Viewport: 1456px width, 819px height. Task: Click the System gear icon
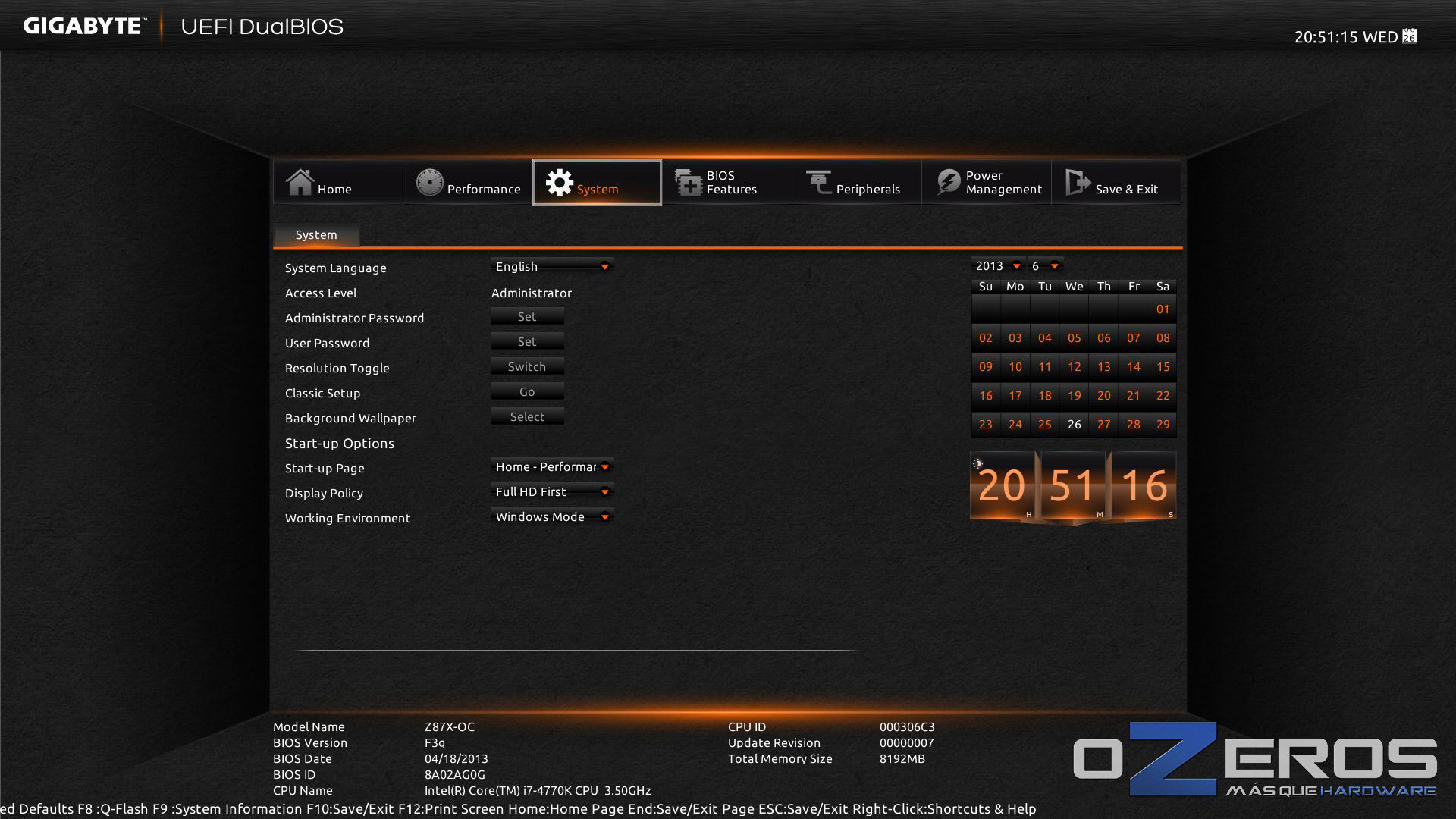click(x=560, y=183)
